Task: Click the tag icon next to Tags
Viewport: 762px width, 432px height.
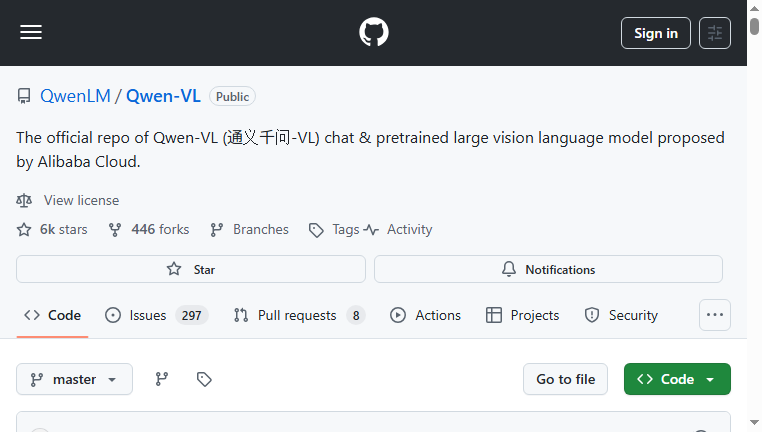Action: click(x=316, y=230)
